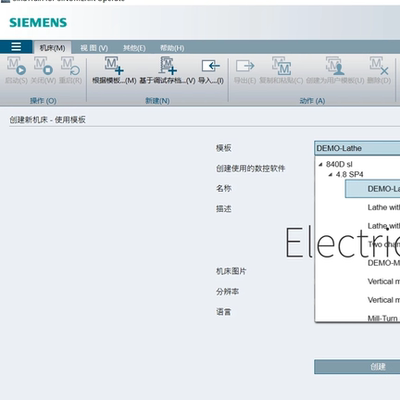Click the 新建(N) group label

pyautogui.click(x=157, y=101)
